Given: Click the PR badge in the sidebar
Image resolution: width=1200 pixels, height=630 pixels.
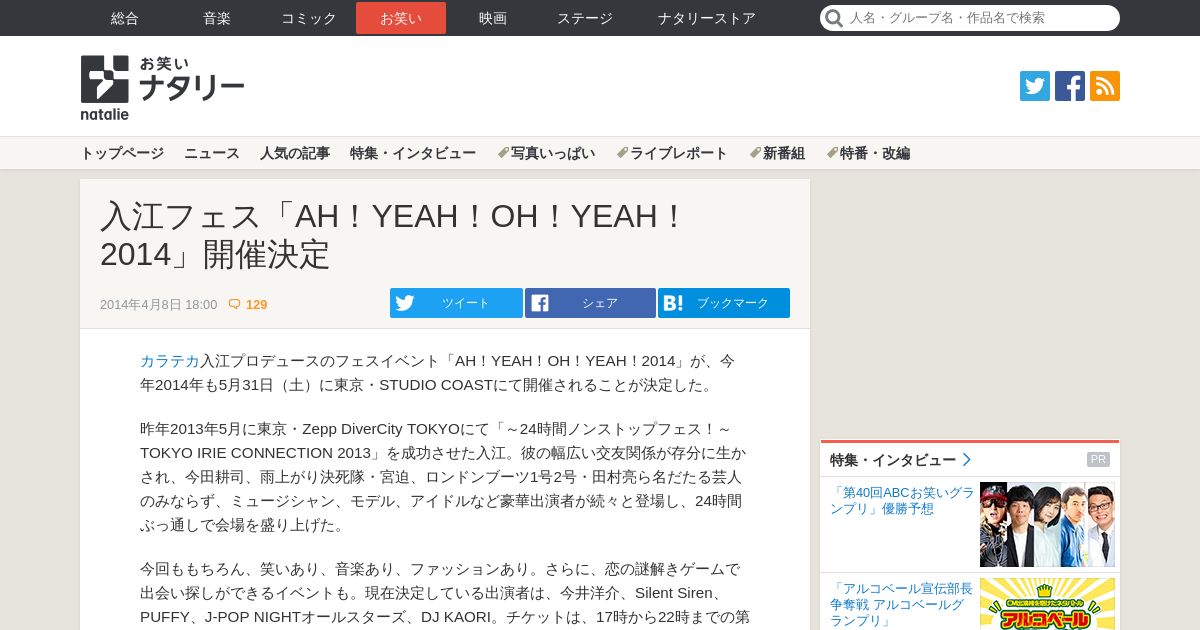Looking at the screenshot, I should tap(1098, 460).
